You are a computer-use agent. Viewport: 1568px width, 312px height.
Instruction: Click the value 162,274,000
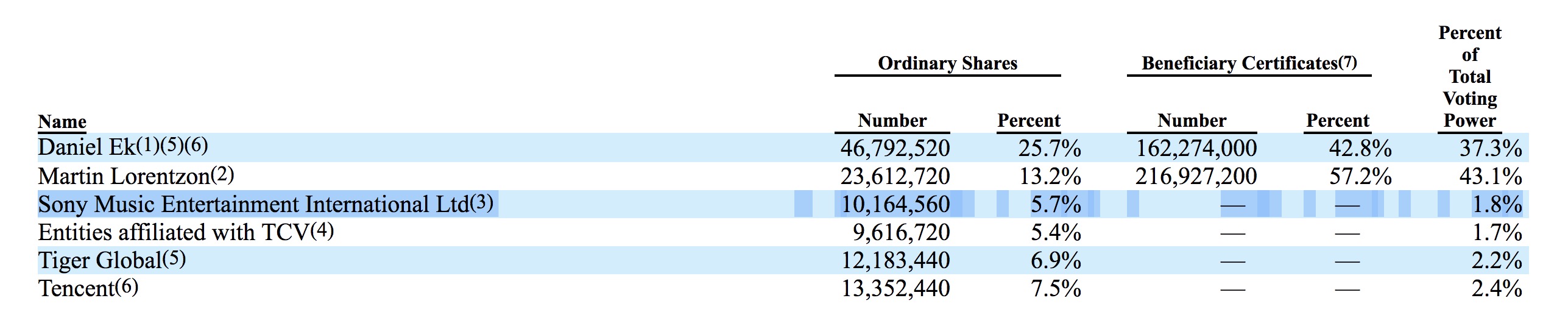(1196, 147)
